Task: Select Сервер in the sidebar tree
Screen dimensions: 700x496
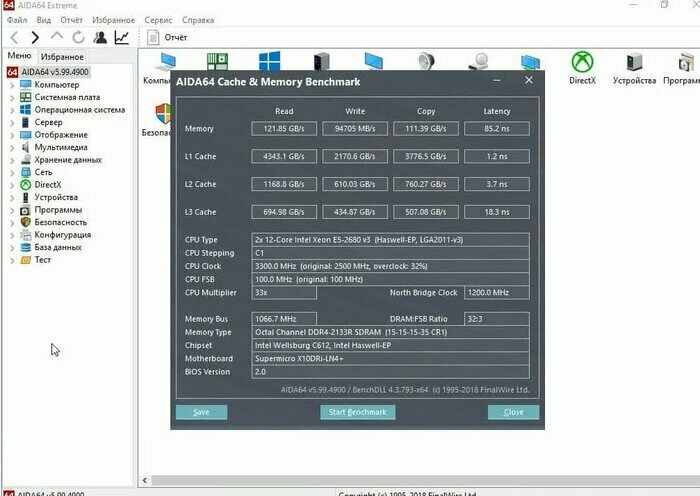Action: click(x=48, y=122)
